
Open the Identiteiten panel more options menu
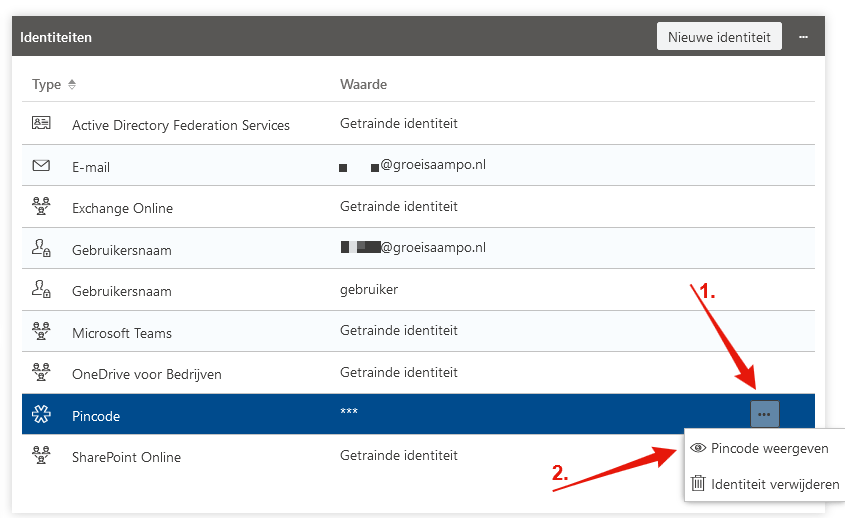click(x=803, y=38)
